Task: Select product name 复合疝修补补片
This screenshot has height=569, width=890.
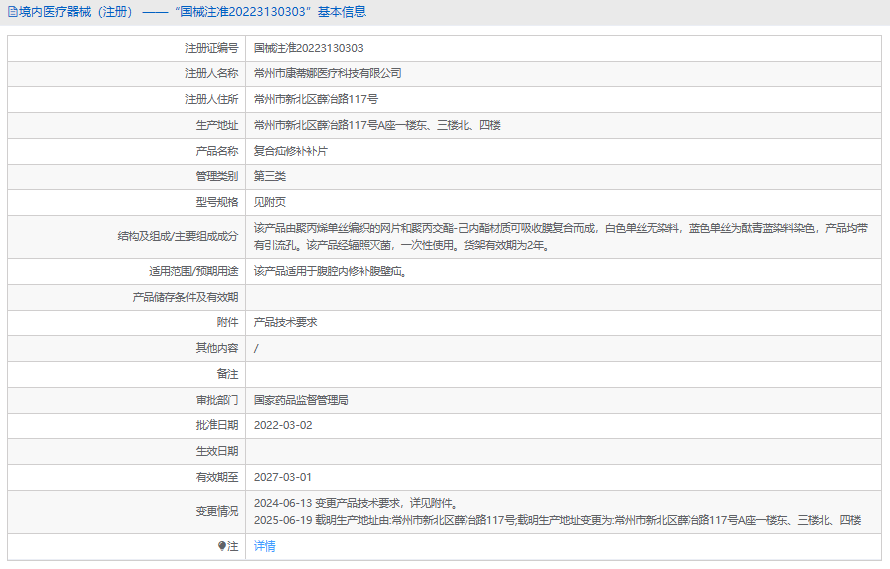Action: point(291,151)
